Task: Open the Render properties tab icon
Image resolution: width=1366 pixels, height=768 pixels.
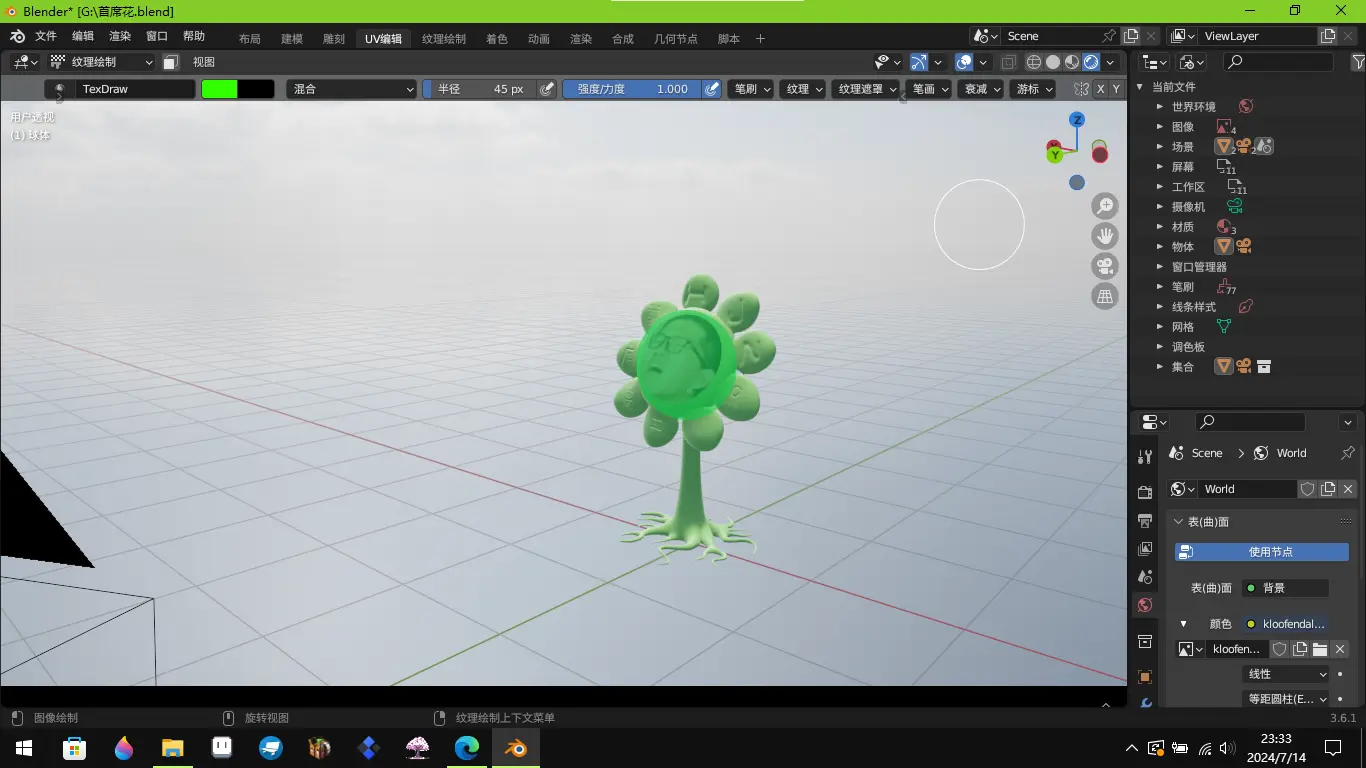Action: pos(1145,492)
